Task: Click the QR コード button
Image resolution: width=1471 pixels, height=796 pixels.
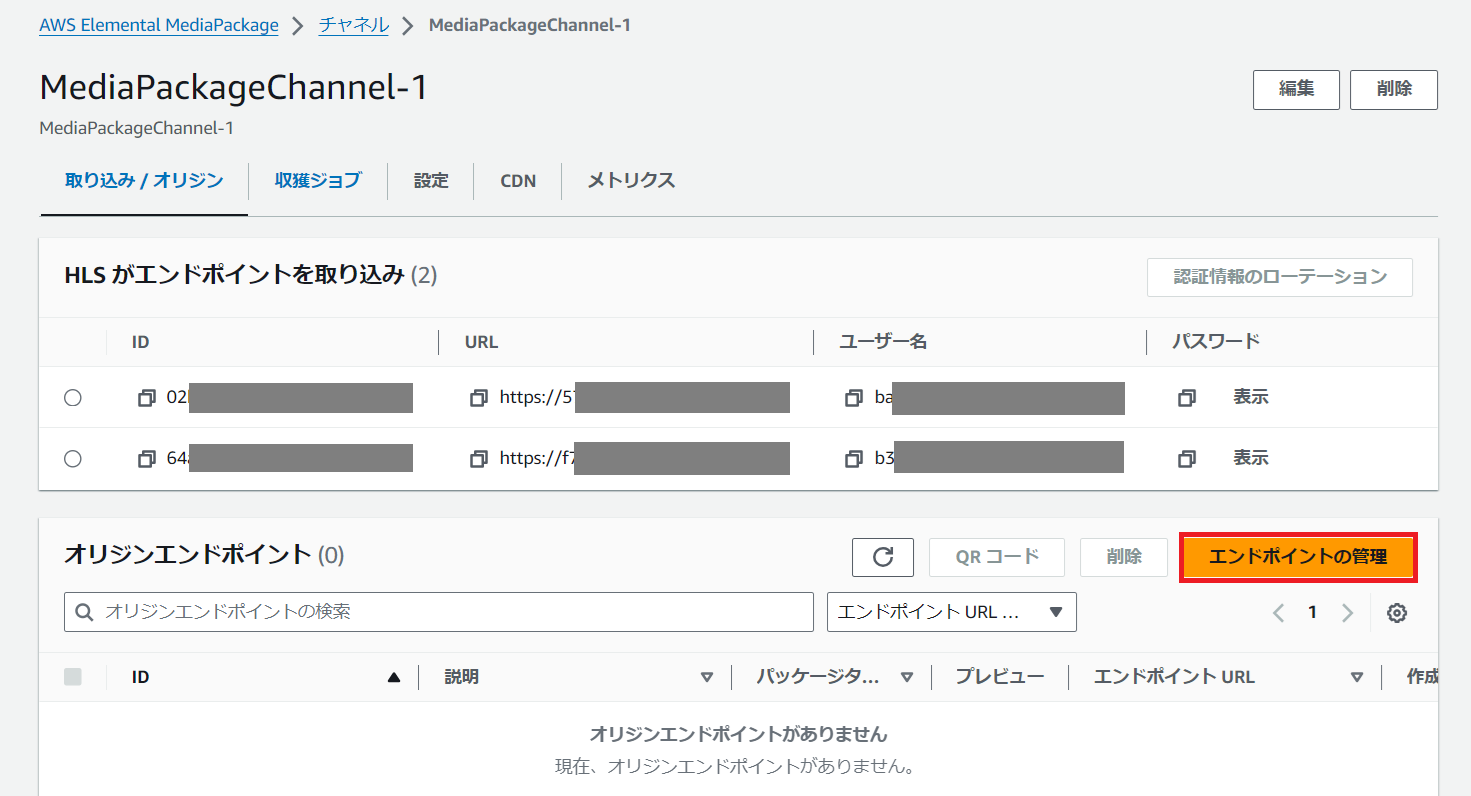Action: click(997, 557)
